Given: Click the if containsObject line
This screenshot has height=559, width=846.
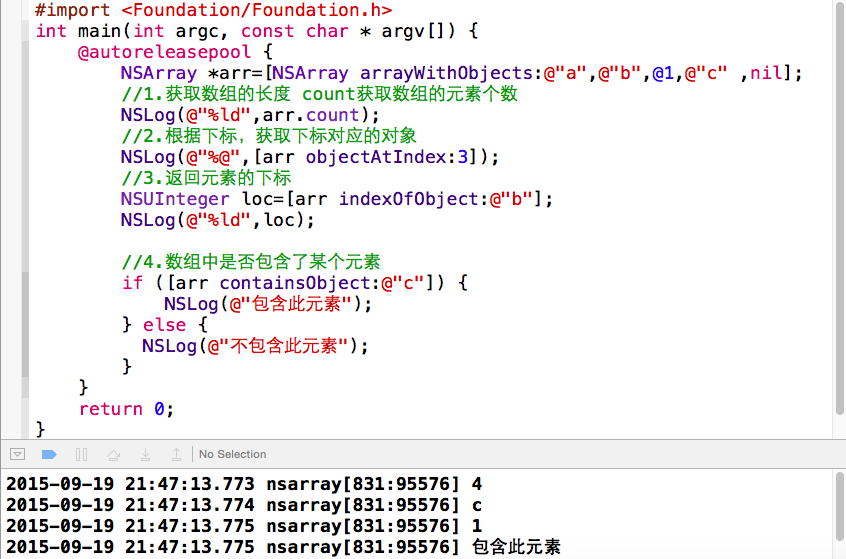Looking at the screenshot, I should (x=295, y=283).
